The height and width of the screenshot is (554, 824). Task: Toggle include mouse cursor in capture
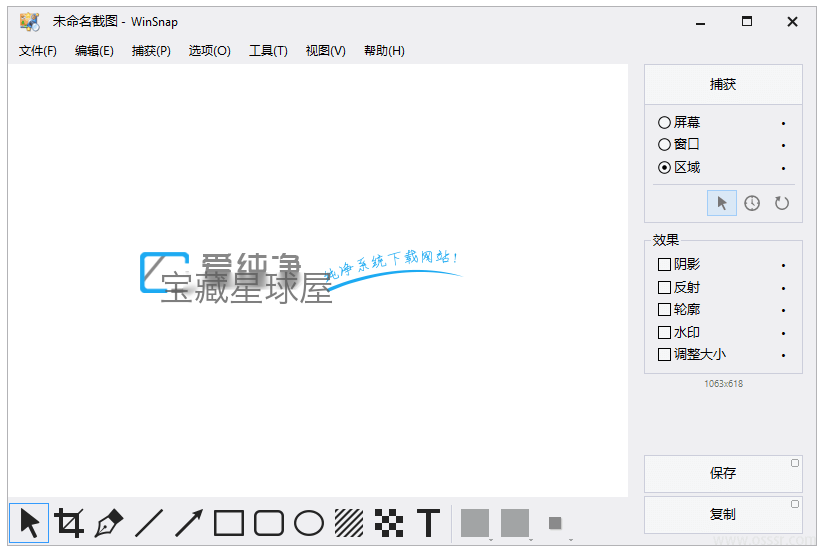722,203
